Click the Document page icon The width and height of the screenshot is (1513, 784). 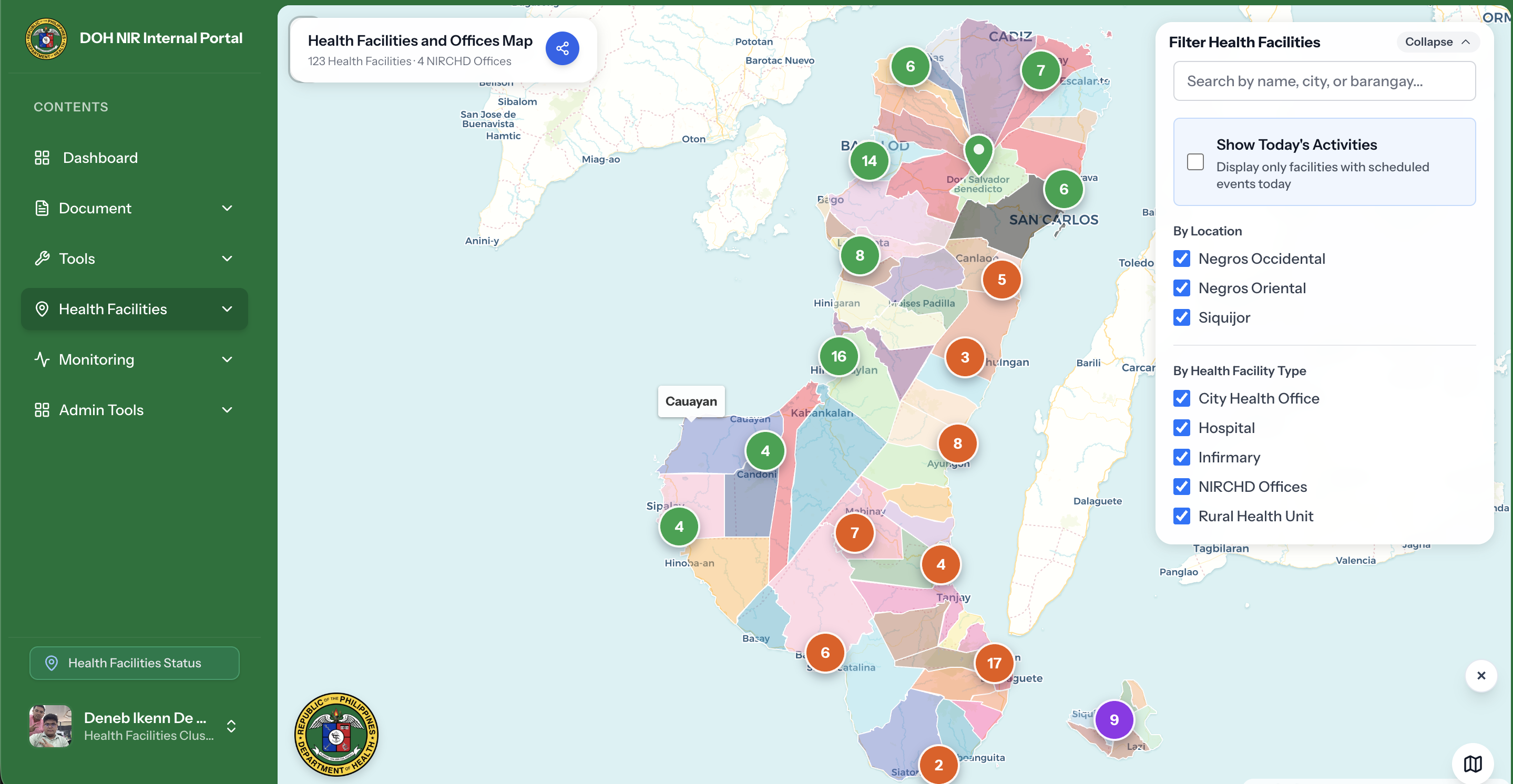click(x=42, y=208)
